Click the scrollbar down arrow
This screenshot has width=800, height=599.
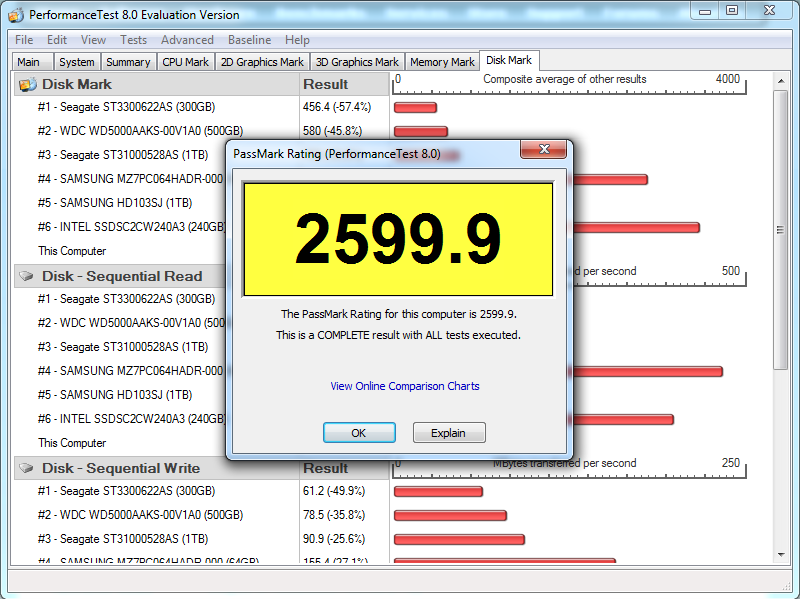tap(781, 555)
